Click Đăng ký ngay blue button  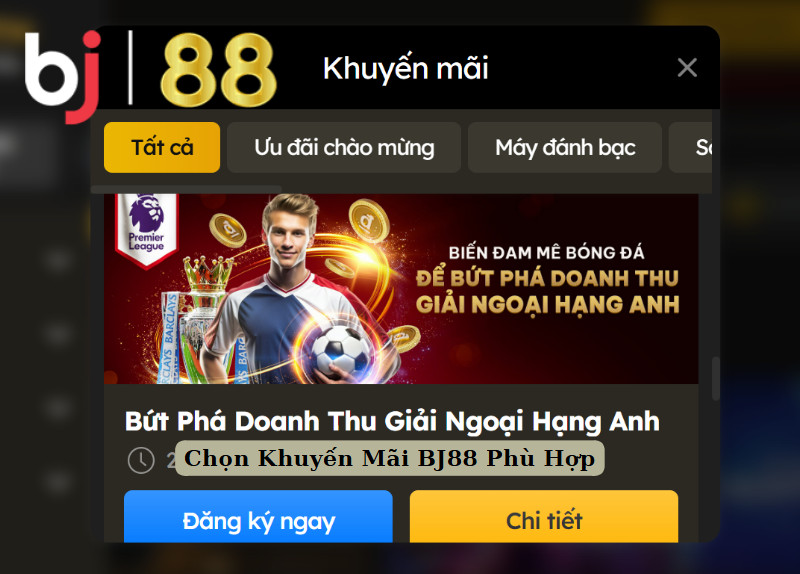pyautogui.click(x=258, y=516)
